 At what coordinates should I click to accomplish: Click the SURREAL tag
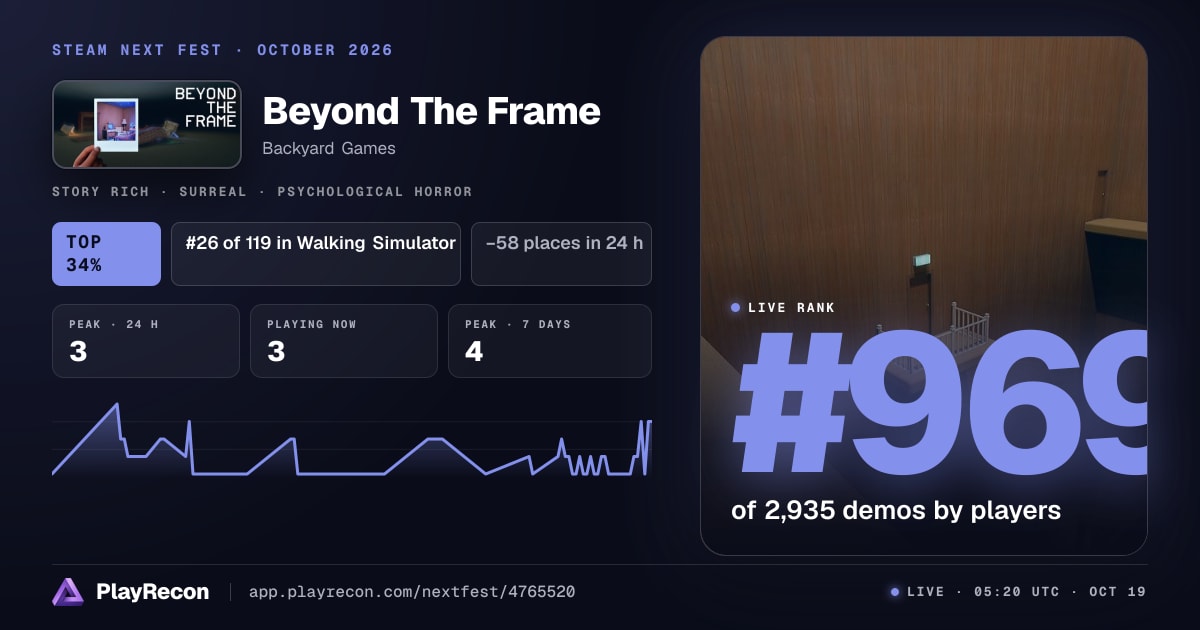pyautogui.click(x=214, y=191)
